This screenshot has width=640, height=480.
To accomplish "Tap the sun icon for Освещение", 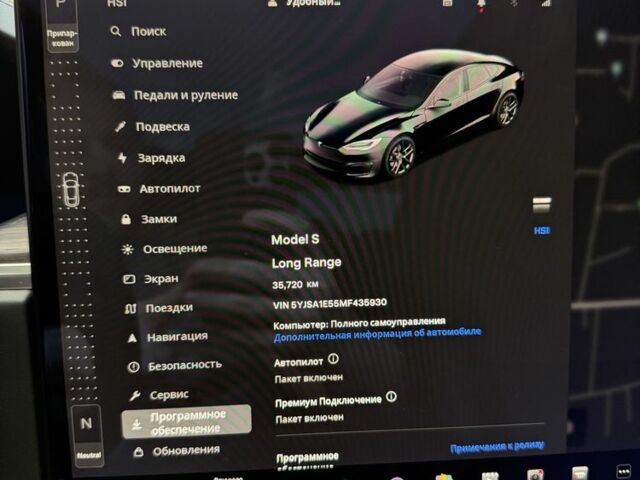I will pyautogui.click(x=128, y=249).
